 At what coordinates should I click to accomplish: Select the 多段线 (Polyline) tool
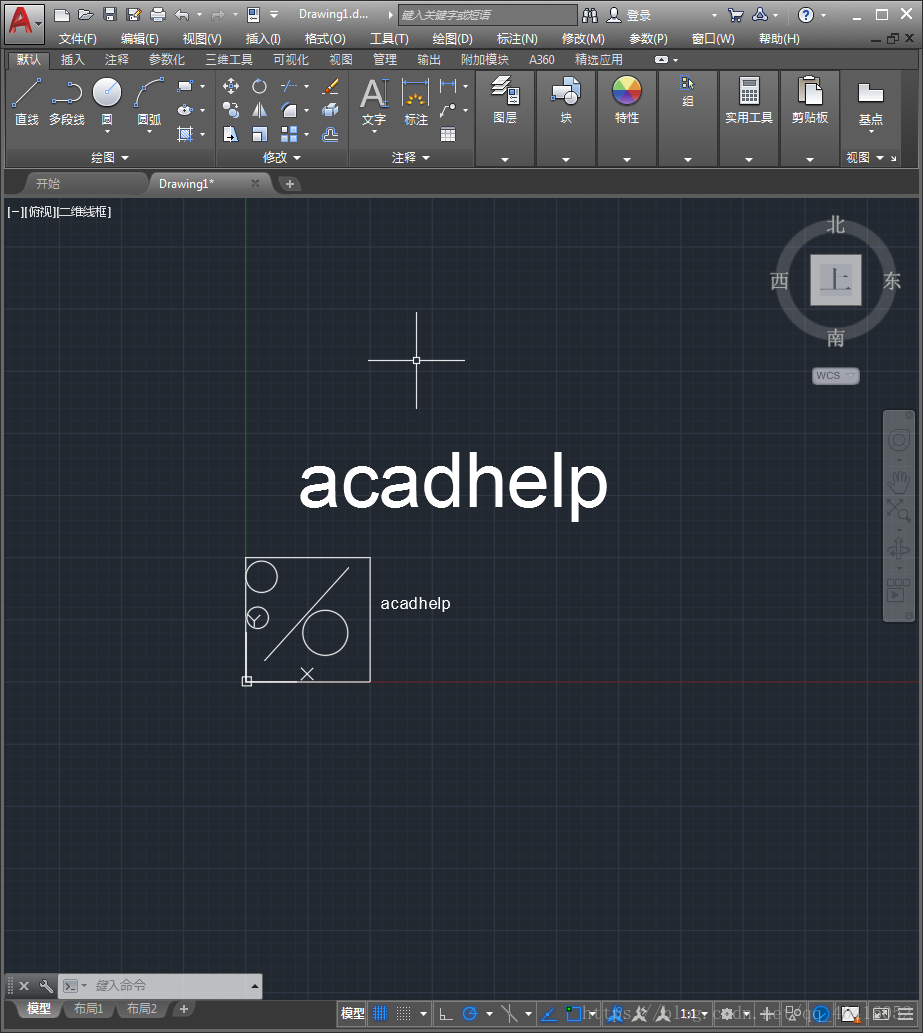67,101
